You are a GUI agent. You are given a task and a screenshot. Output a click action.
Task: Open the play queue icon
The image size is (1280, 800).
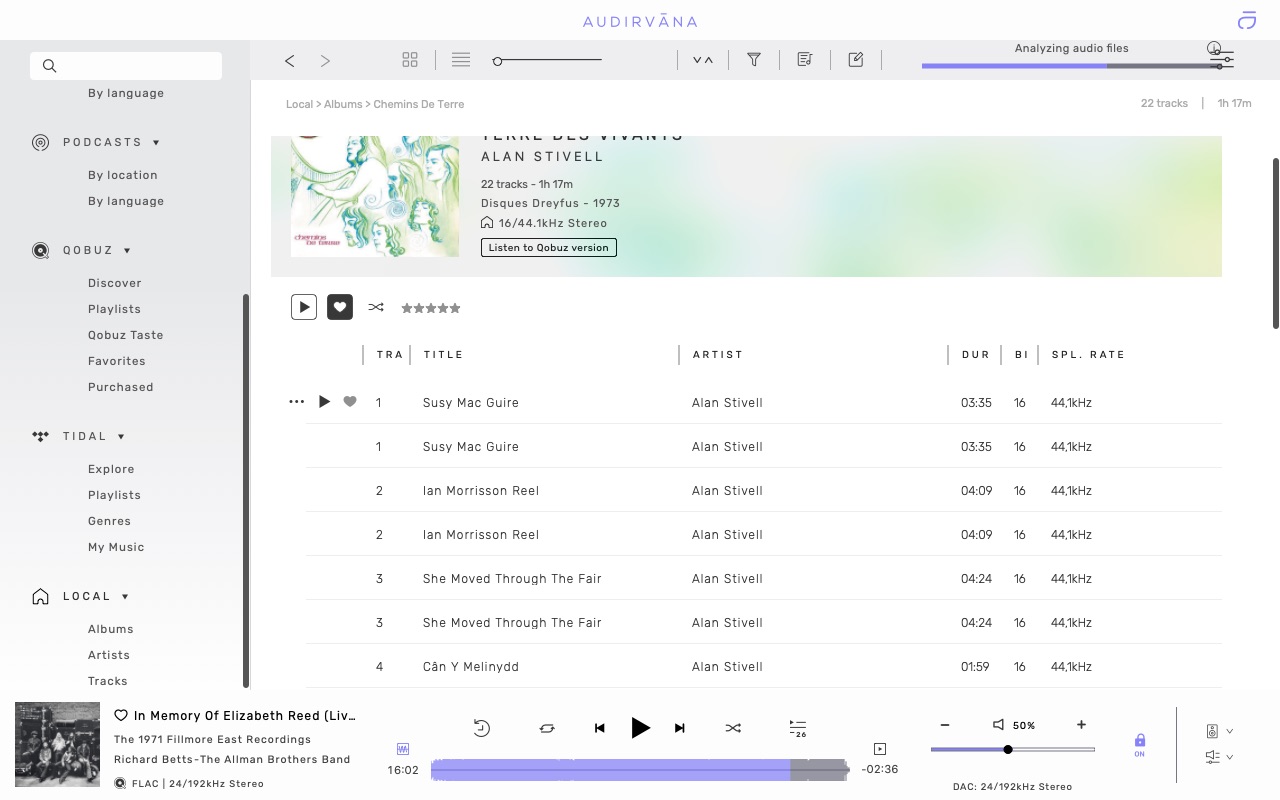[x=797, y=728]
